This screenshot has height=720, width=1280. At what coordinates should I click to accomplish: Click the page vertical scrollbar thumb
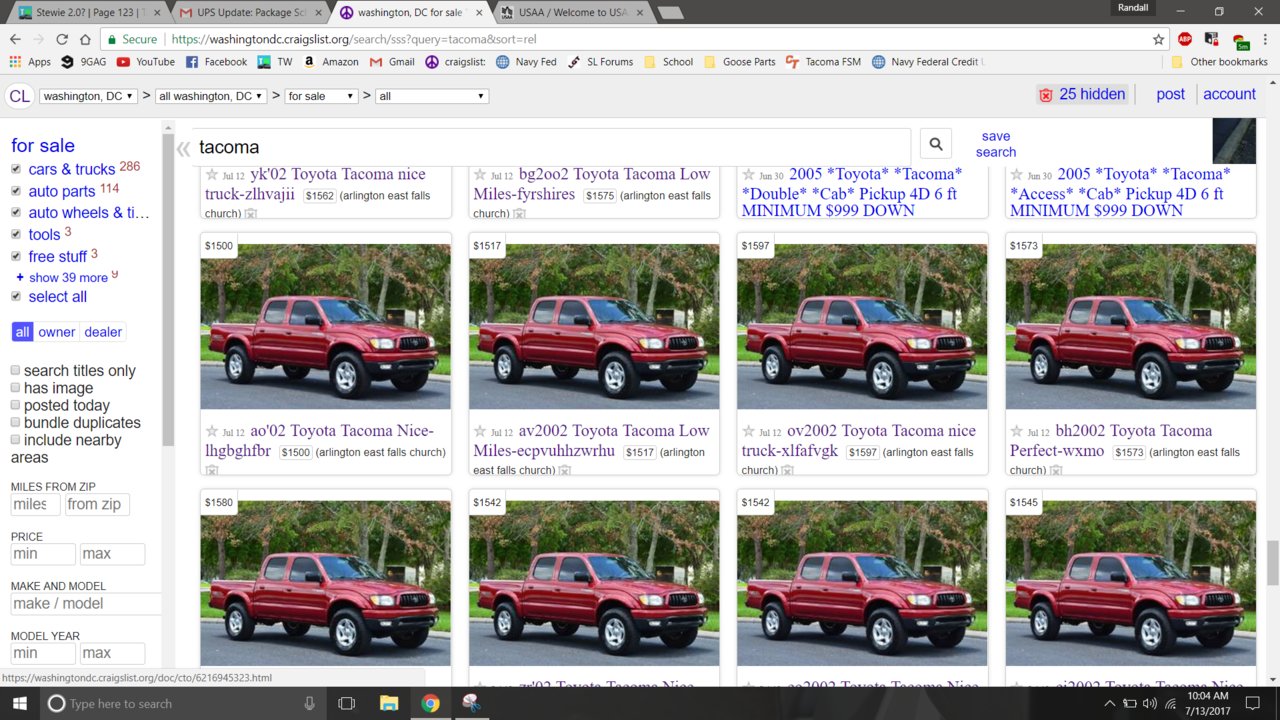[1272, 563]
